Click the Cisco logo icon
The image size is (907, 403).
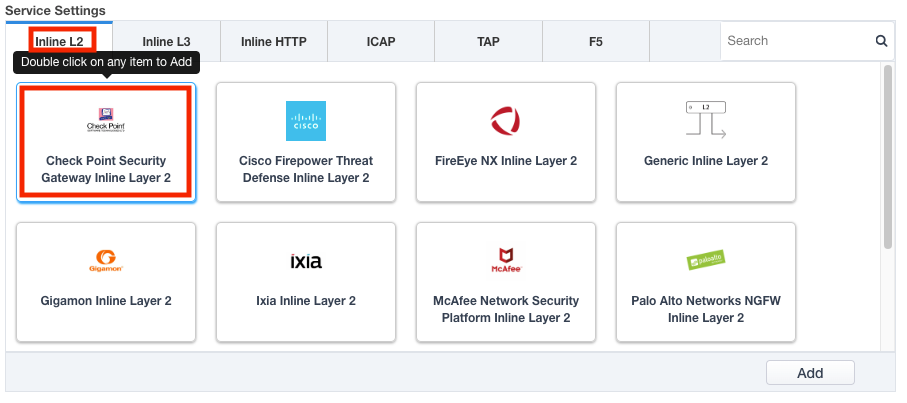pos(306,121)
